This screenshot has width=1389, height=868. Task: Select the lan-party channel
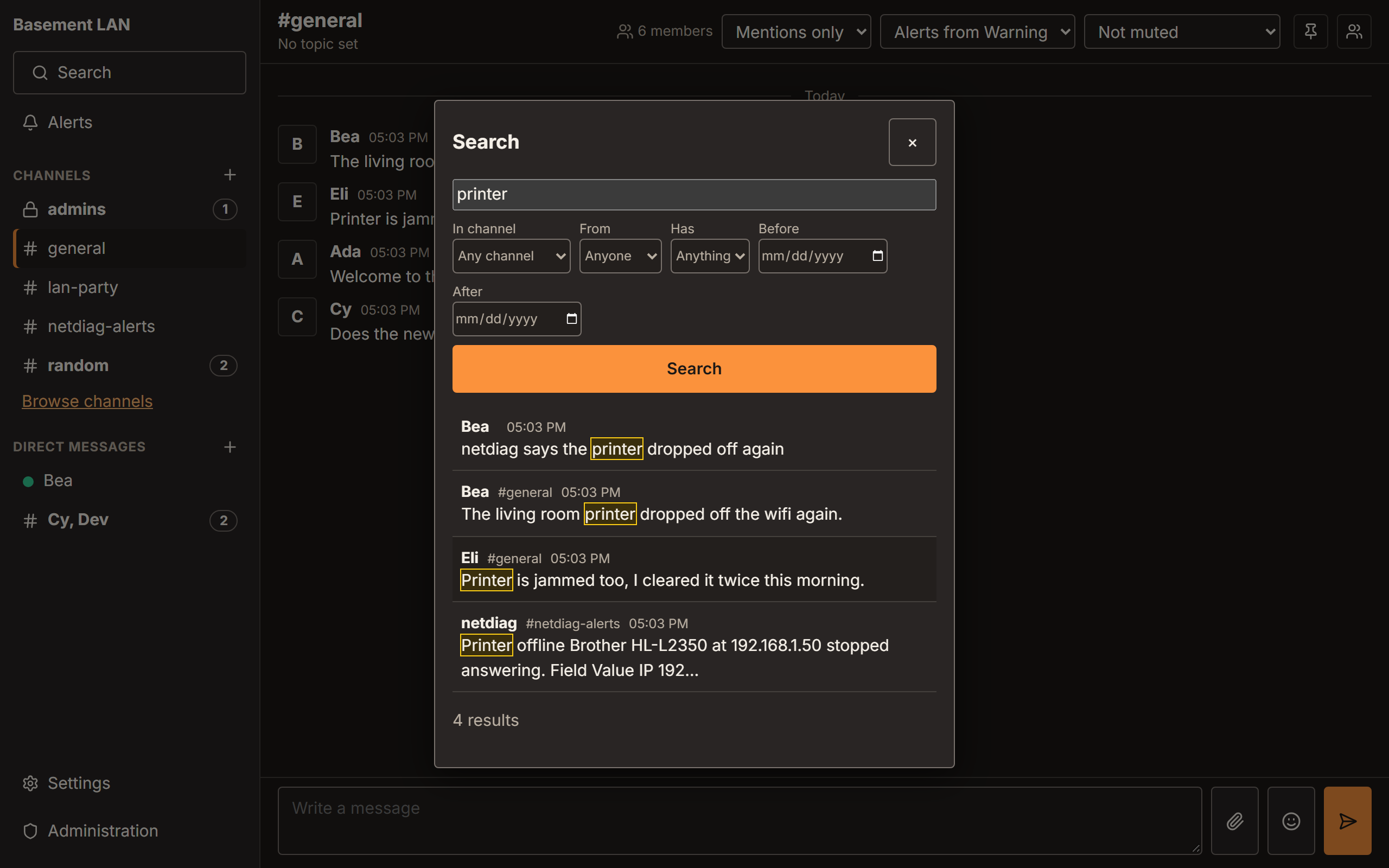[x=130, y=287]
